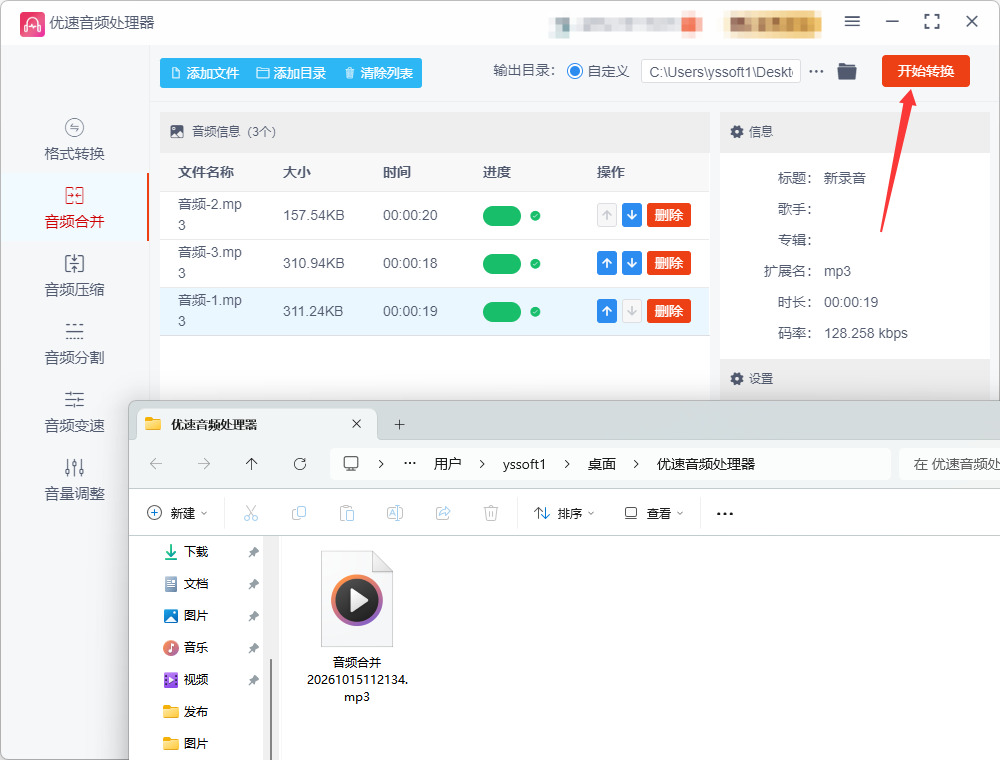Click 清除列表 to clear the list
Screen dimensions: 1000x760
click(379, 73)
